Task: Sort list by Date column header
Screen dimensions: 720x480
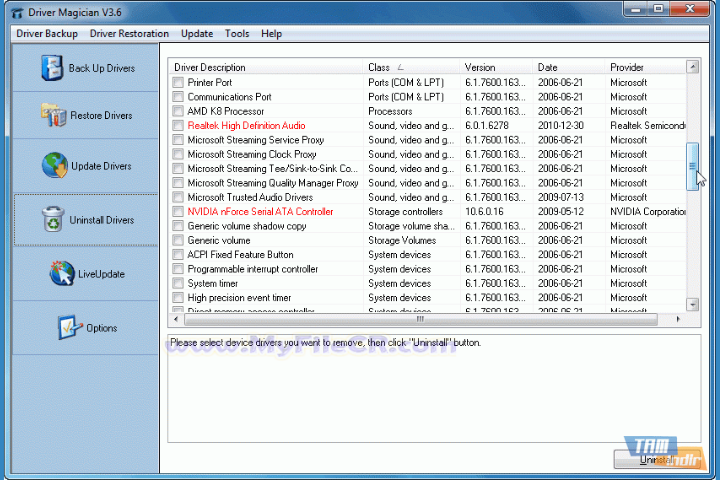Action: 568,68
